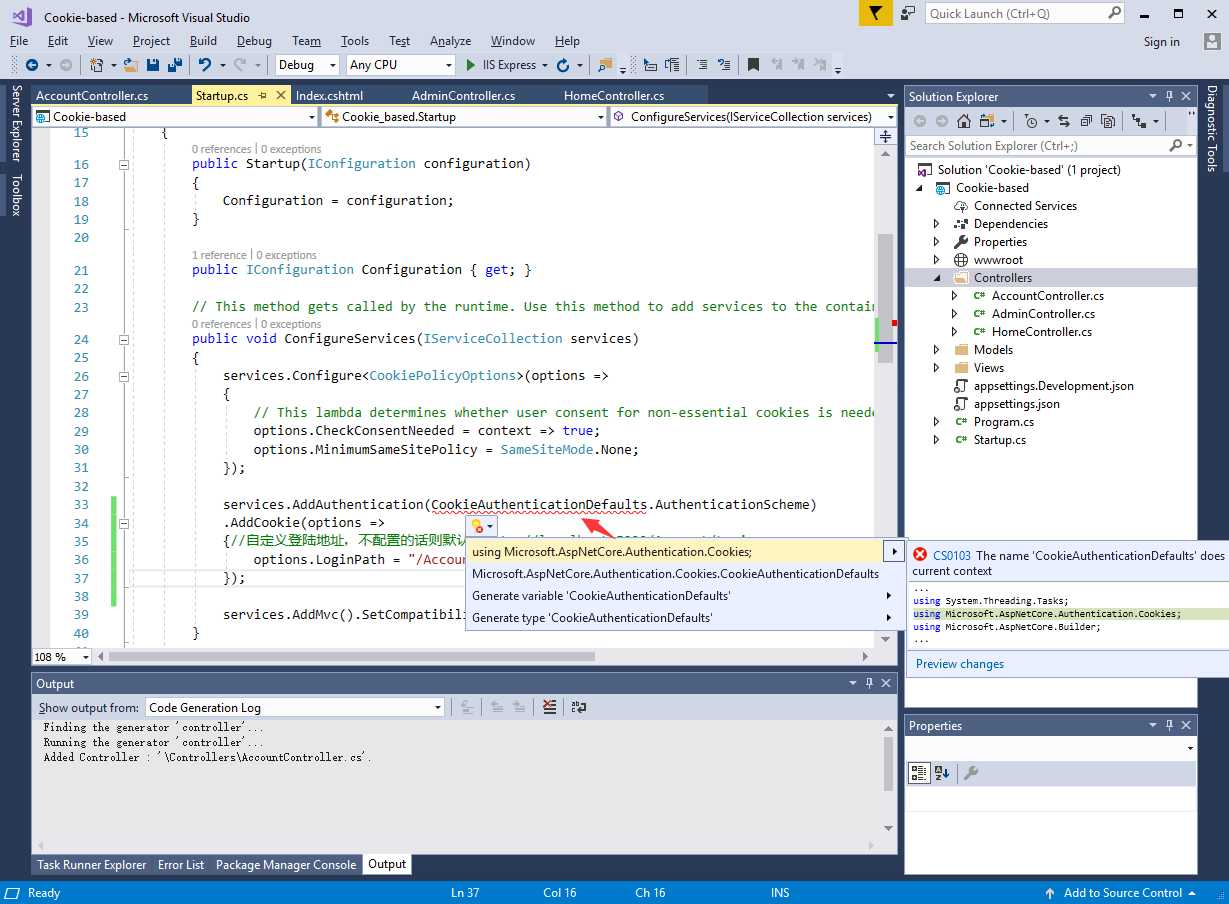1229x904 pixels.
Task: Click the editor horizontal scrollbar thumb
Action: (x=352, y=657)
